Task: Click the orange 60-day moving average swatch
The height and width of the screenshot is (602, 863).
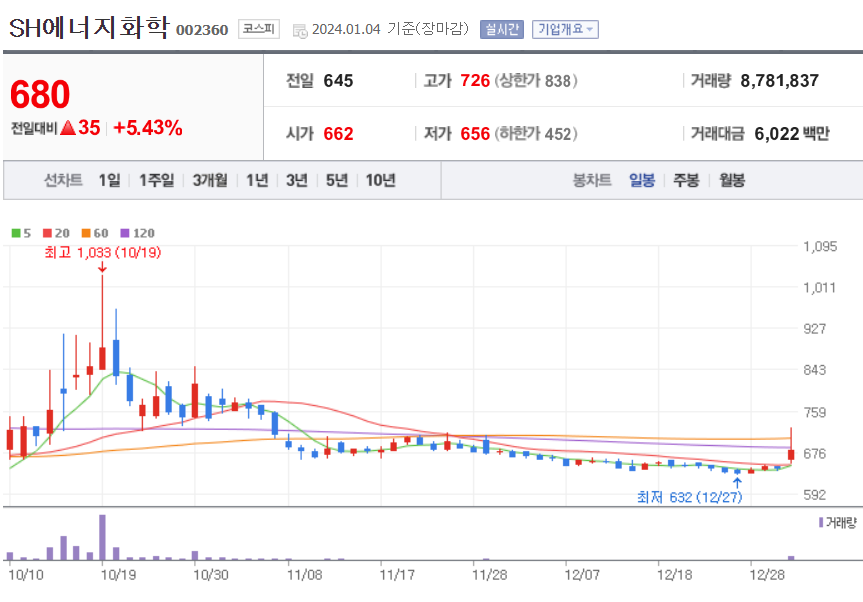Action: coord(86,233)
